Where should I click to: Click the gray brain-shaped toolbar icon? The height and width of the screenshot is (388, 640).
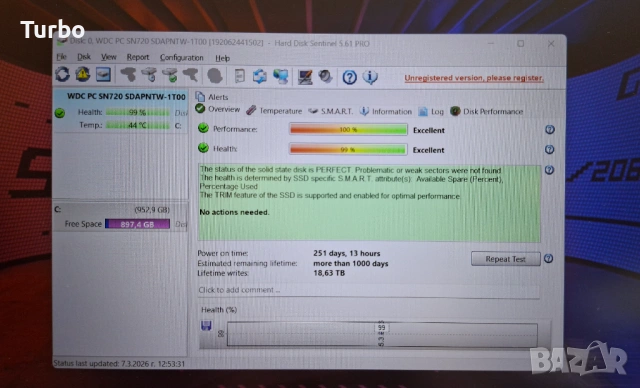click(215, 75)
